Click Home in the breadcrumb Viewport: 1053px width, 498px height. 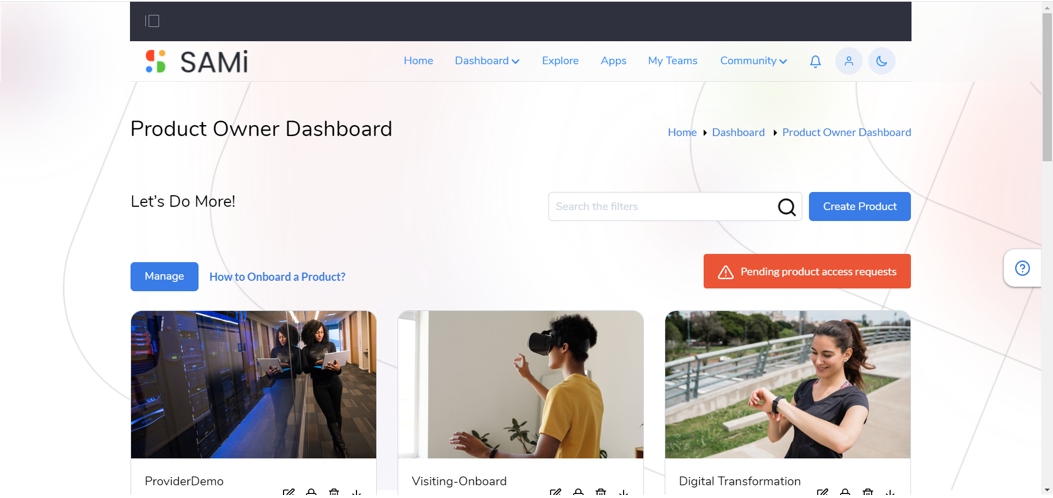coord(682,133)
